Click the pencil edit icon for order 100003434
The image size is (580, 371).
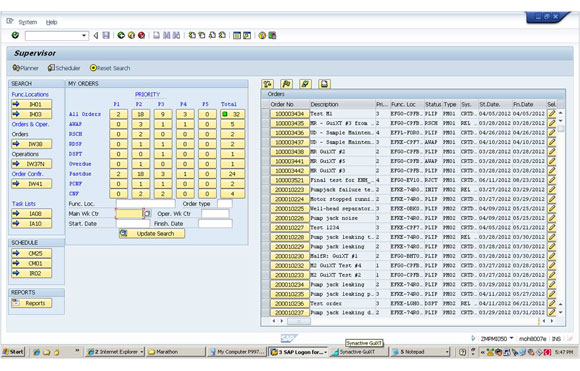(552, 114)
